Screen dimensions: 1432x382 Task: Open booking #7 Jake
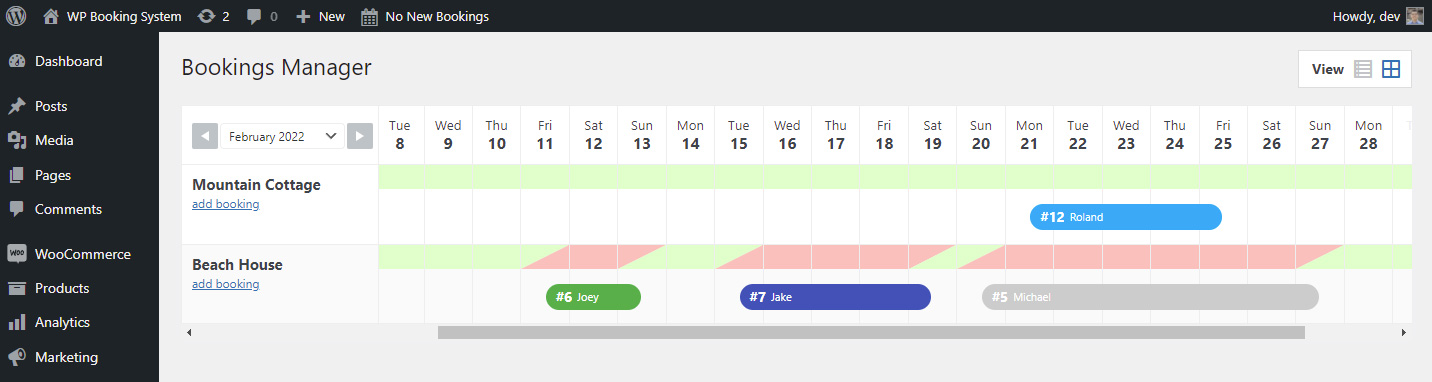coord(835,297)
